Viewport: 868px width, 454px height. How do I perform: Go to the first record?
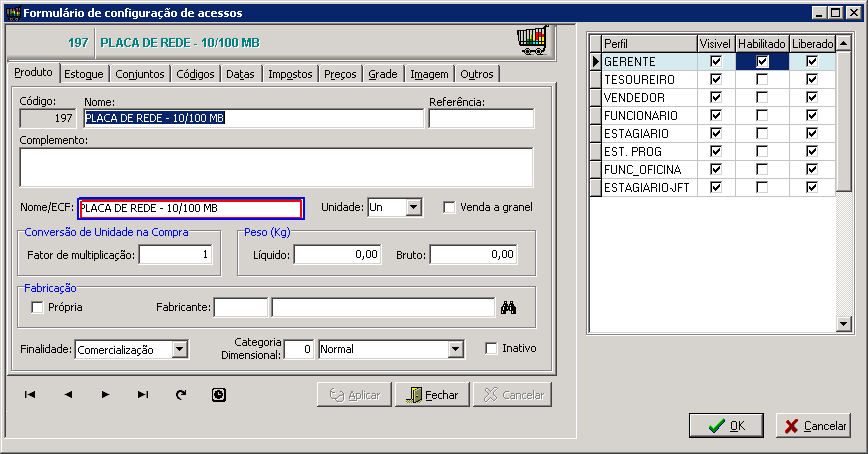pos(30,395)
